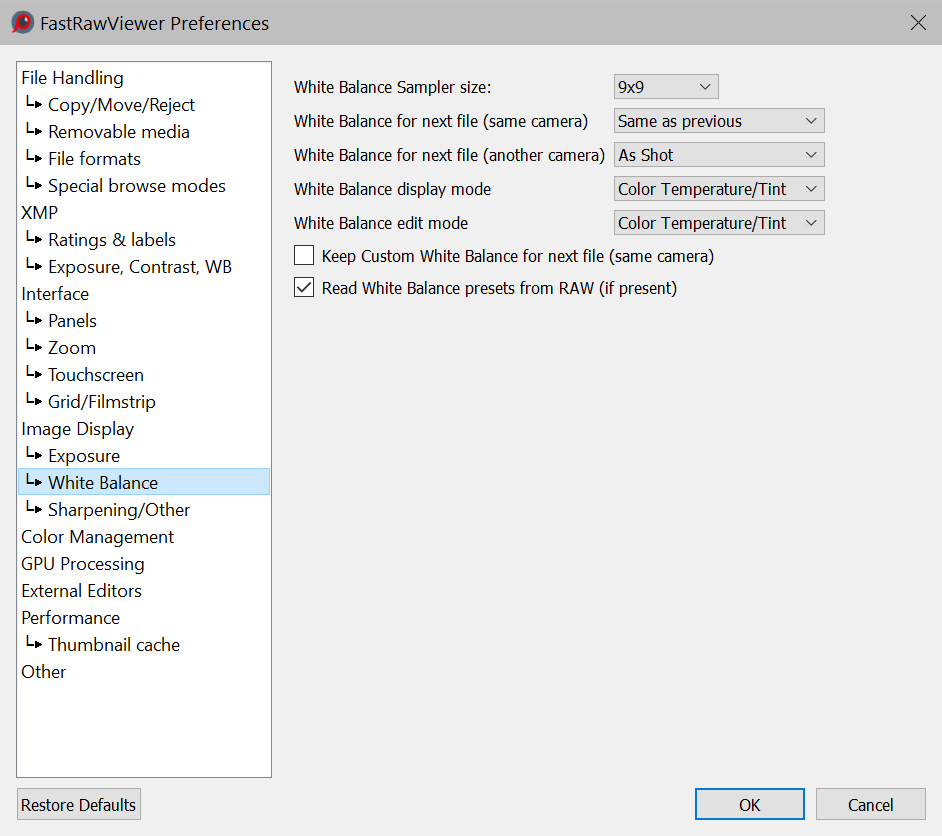Screen dimensions: 942x836
Task: Enable Keep Custom White Balance checkbox
Action: (x=304, y=256)
